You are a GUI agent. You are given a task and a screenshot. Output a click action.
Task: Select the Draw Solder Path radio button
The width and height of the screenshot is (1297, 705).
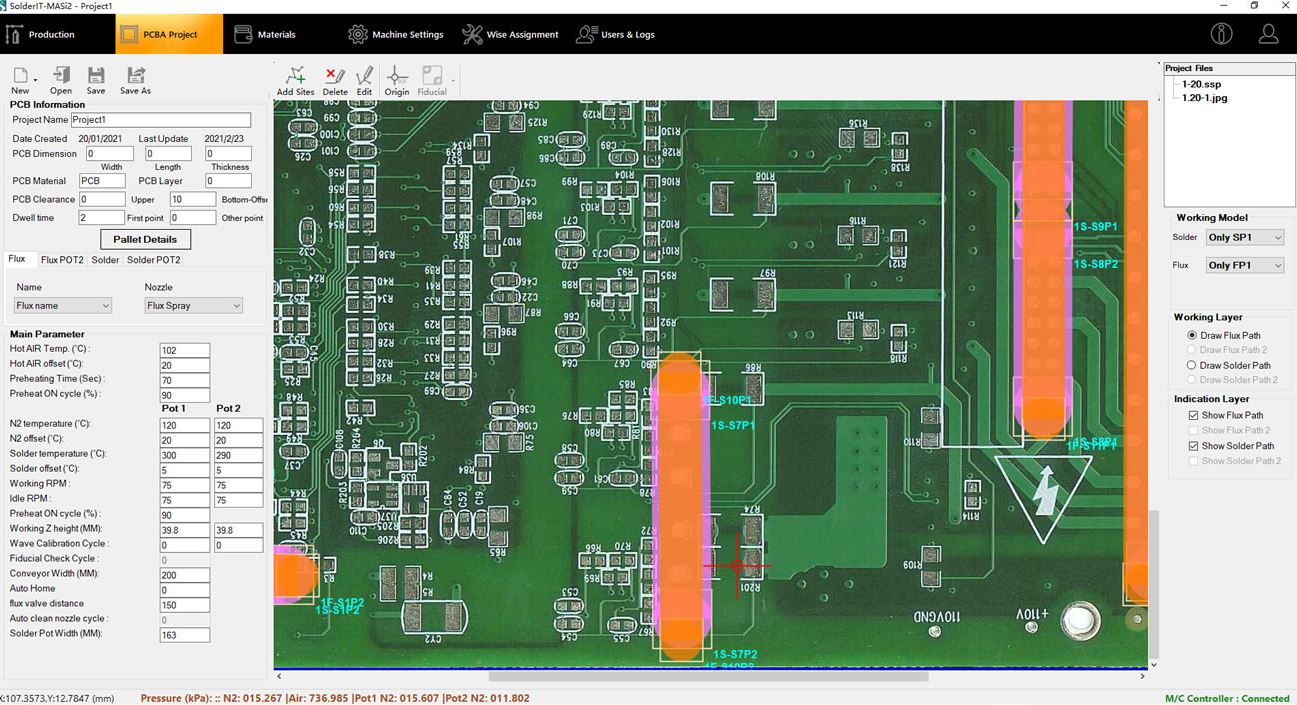pyautogui.click(x=1192, y=366)
